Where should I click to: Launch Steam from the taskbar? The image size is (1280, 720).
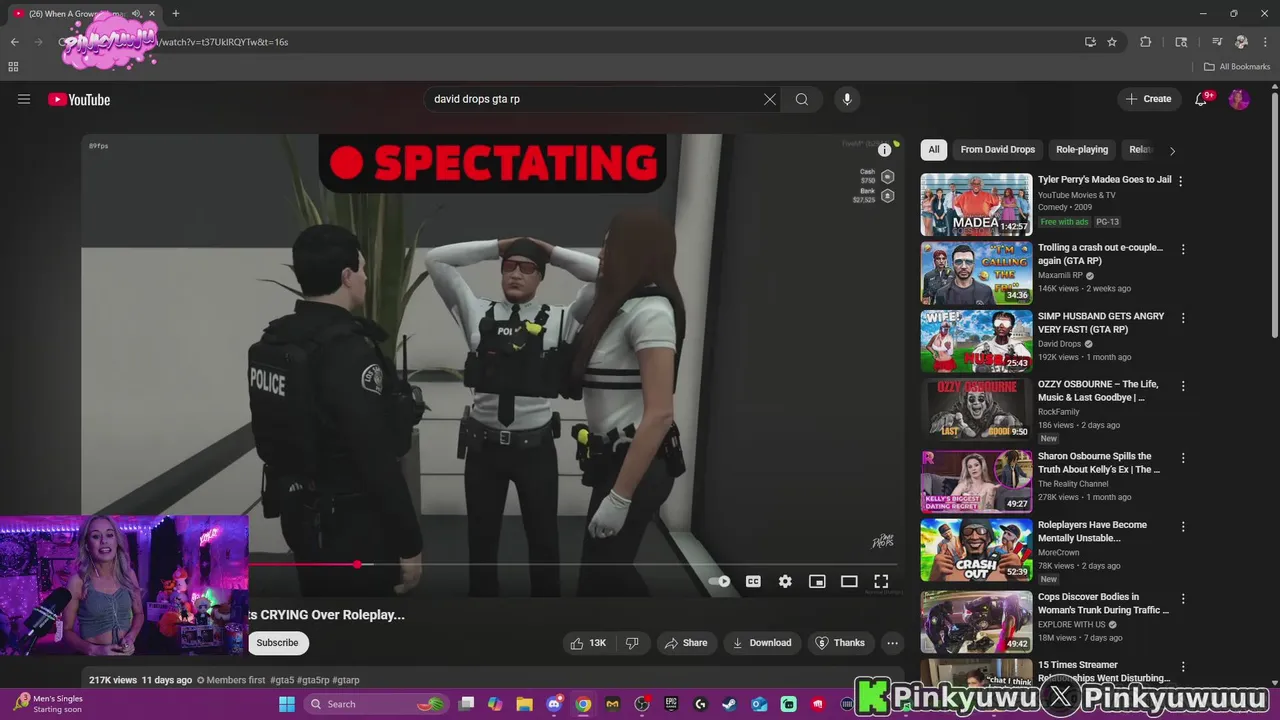729,704
